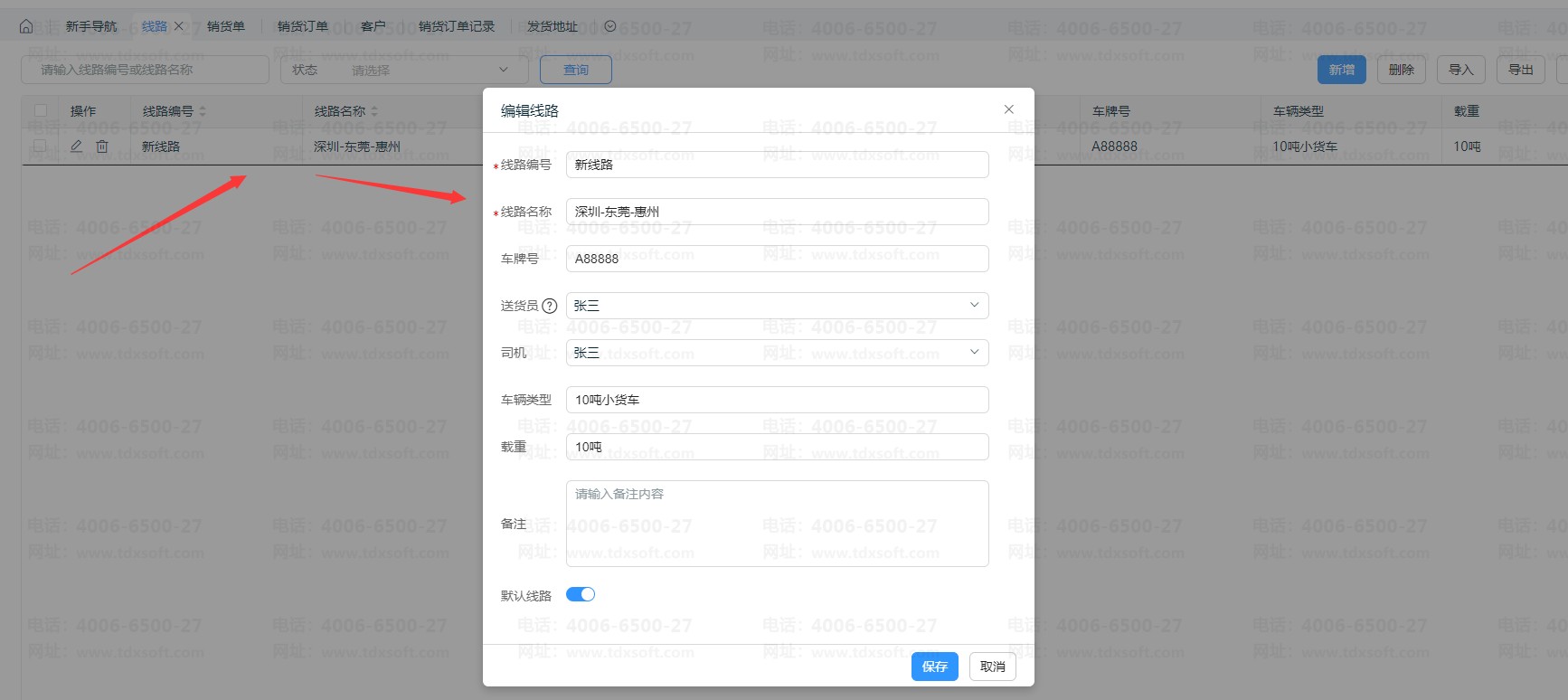Viewport: 1568px width, 700px height.
Task: Toggle the 默认线路 switch
Action: pyautogui.click(x=581, y=594)
